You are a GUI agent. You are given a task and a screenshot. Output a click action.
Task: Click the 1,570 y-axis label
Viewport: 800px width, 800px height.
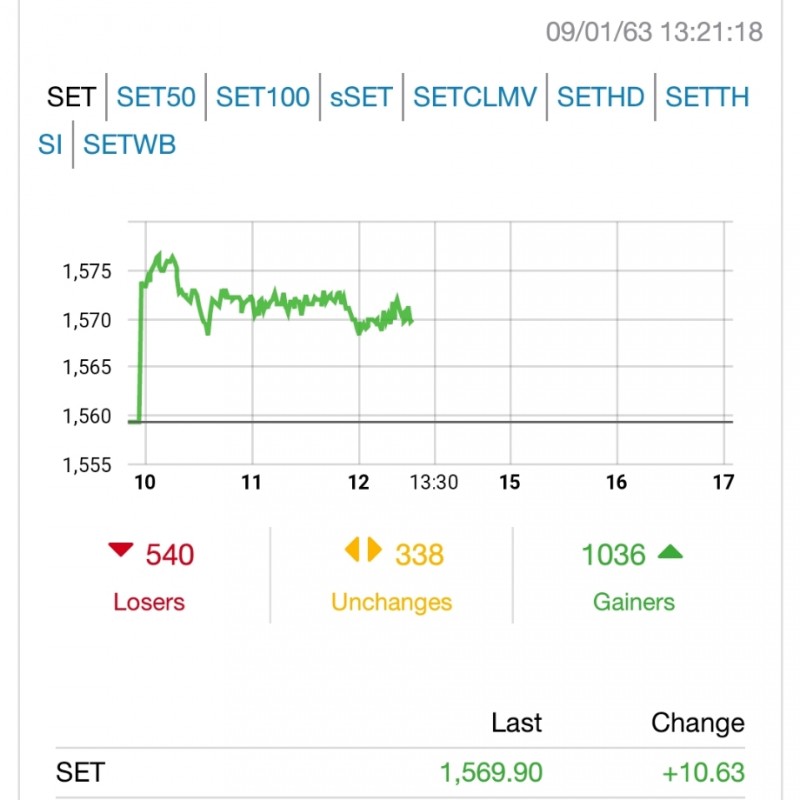(x=87, y=320)
